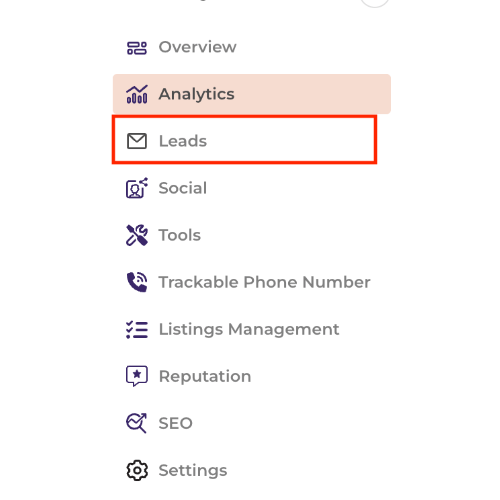The width and height of the screenshot is (500, 500).
Task: Click the Settings gear icon
Action: tap(137, 470)
